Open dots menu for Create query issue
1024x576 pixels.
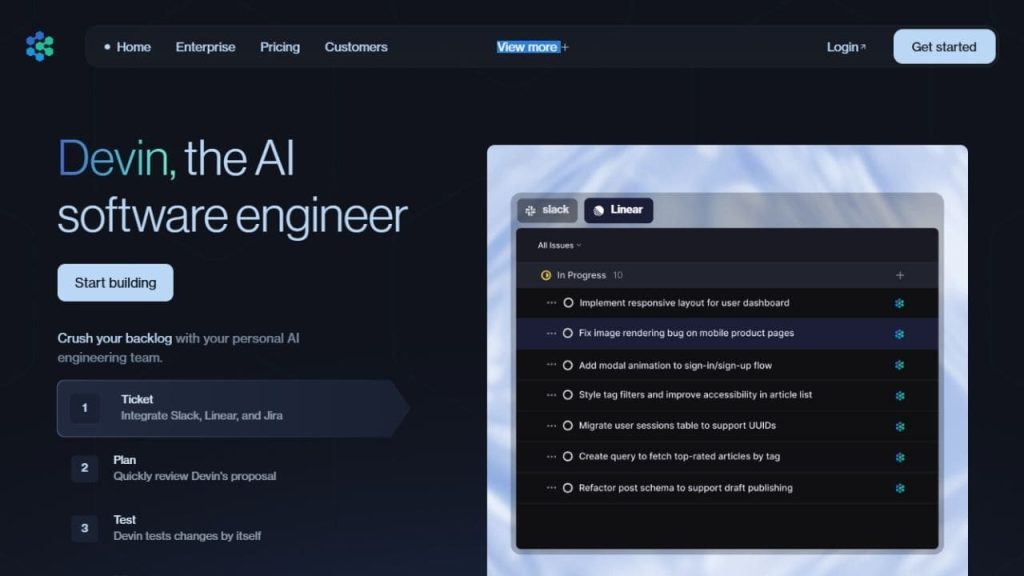pos(551,456)
